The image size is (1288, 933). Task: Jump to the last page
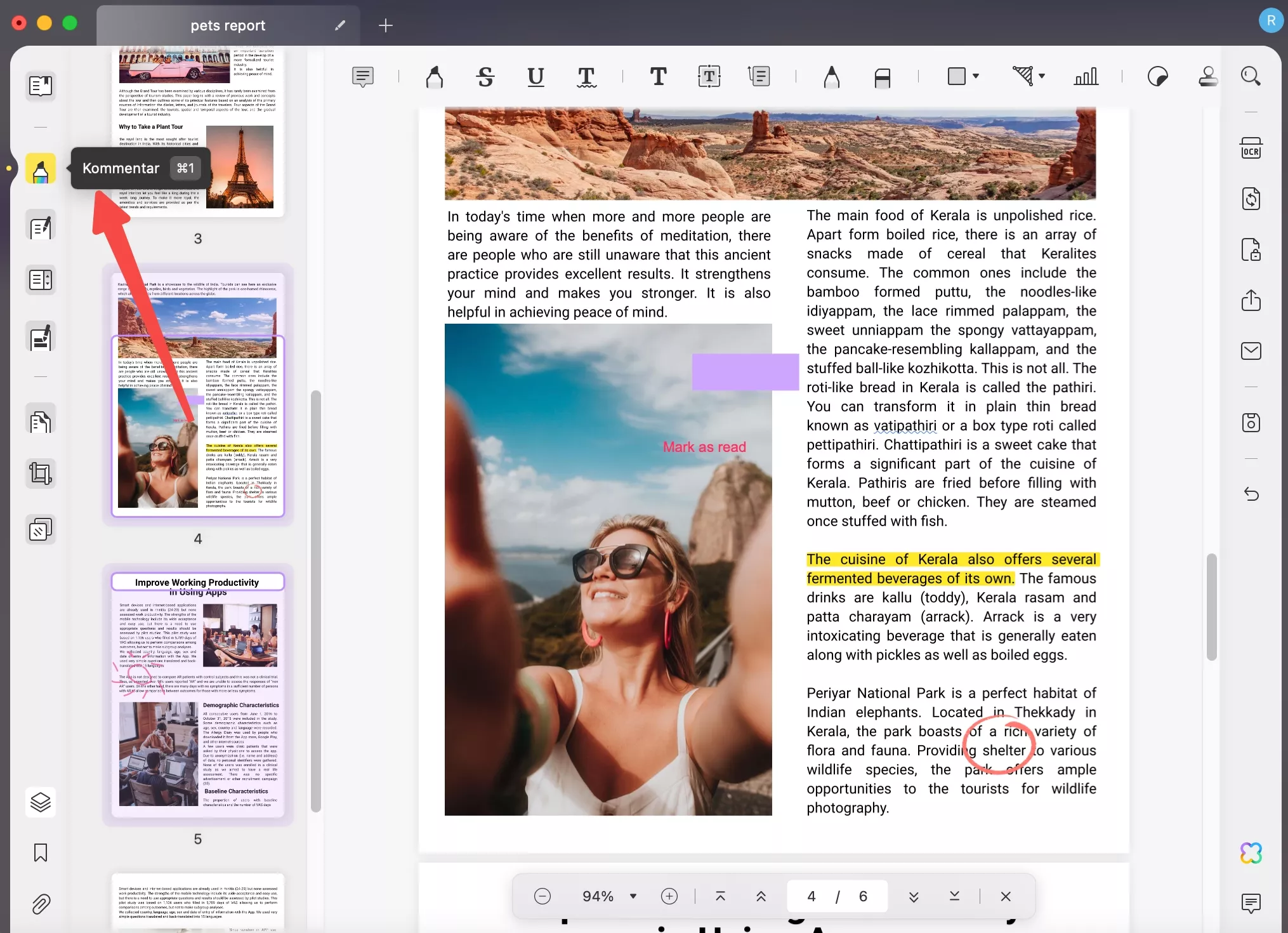click(x=955, y=896)
